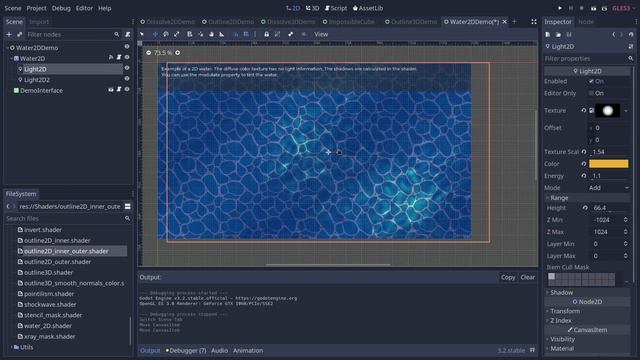The image size is (640, 360).
Task: Uncheck the Enabled On checkbox
Action: point(591,81)
